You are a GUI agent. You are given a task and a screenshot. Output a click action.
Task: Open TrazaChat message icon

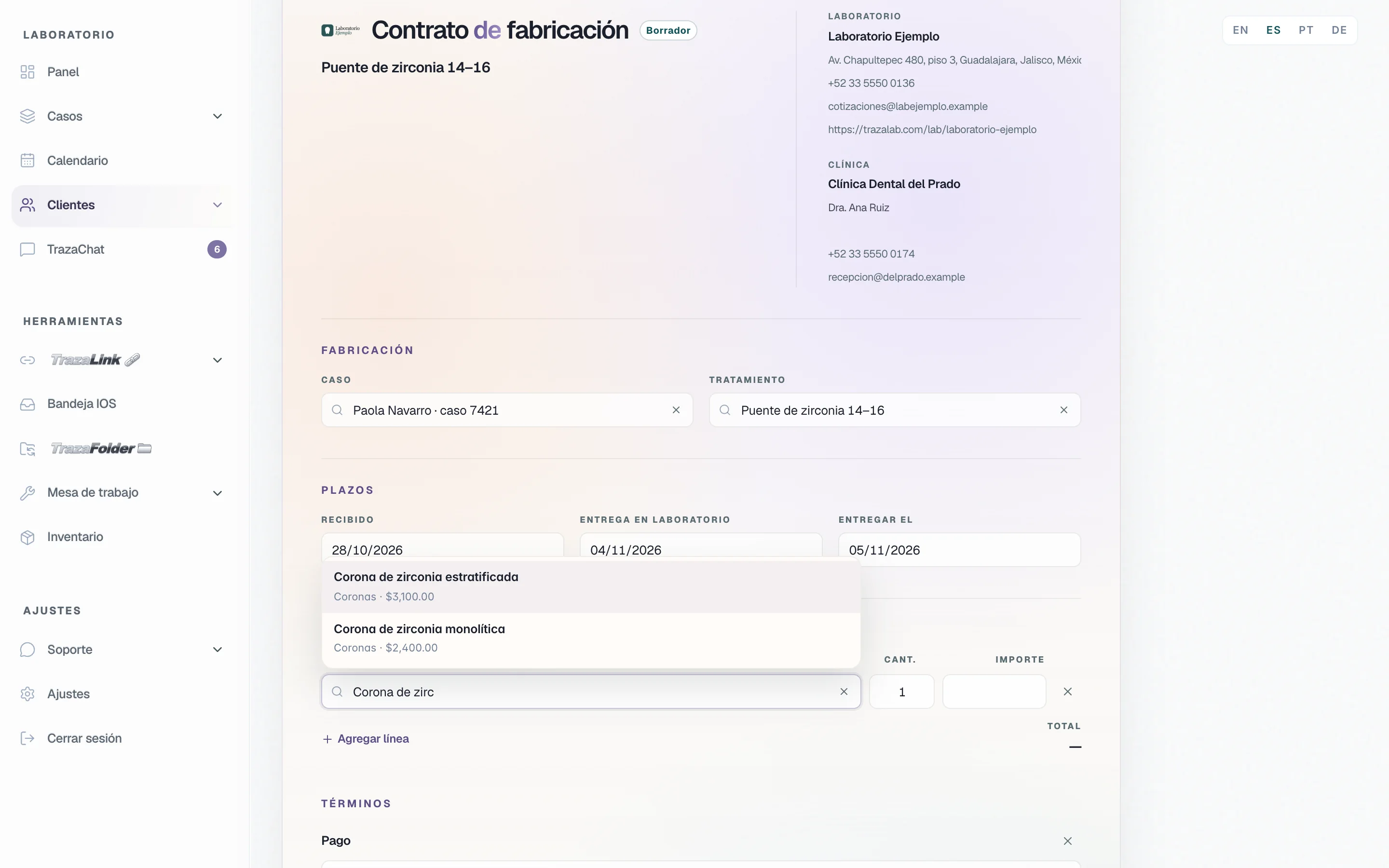pyautogui.click(x=27, y=249)
